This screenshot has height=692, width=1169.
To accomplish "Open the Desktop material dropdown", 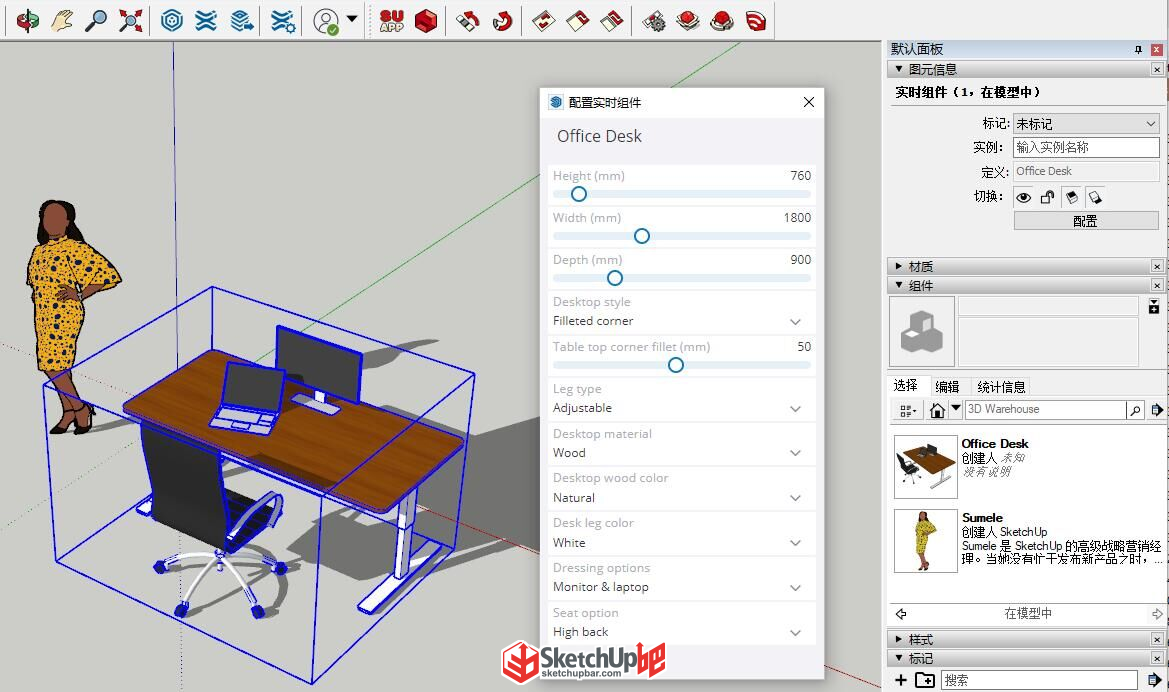I will point(681,453).
